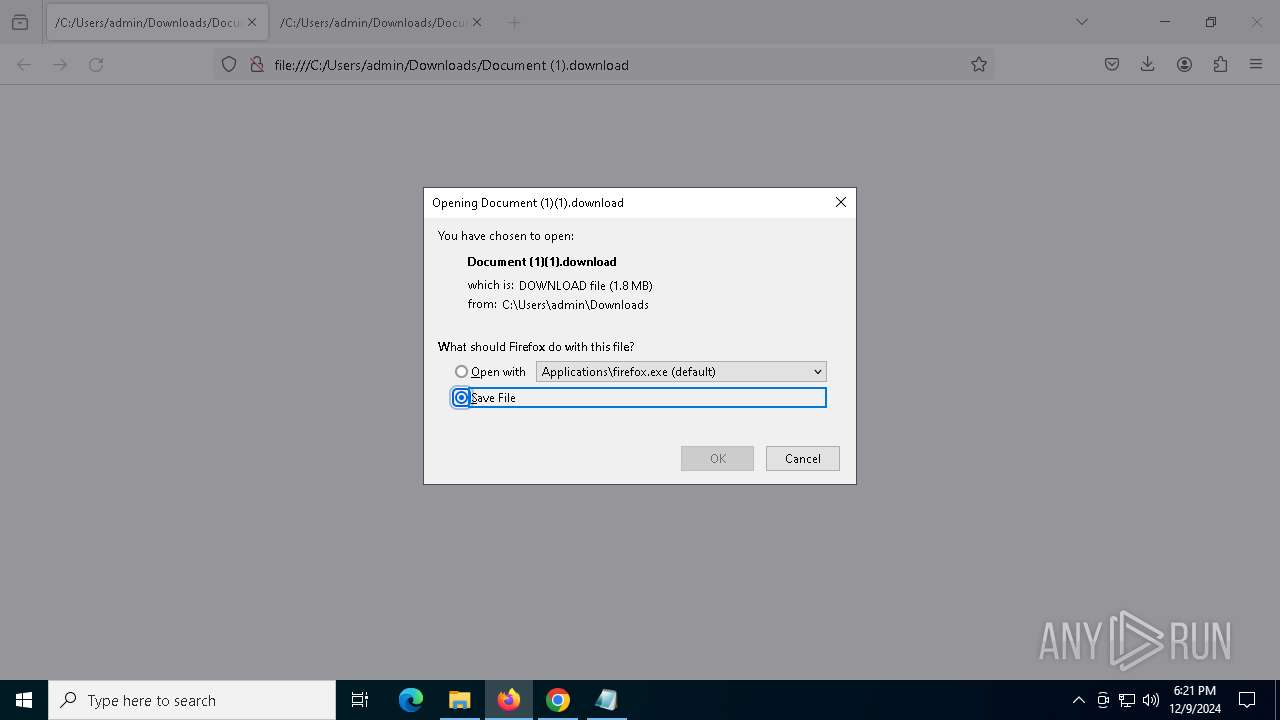Open the notepad-like app on taskbar

(x=607, y=700)
